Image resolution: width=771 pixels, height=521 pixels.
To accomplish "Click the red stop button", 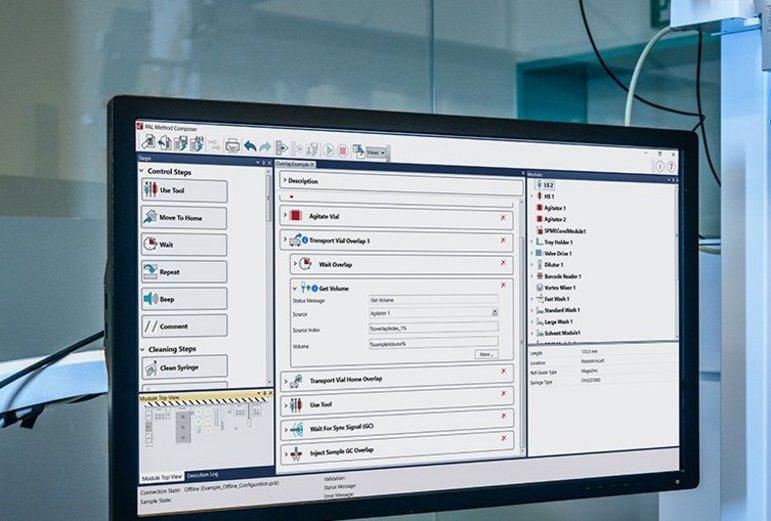I will tap(343, 150).
